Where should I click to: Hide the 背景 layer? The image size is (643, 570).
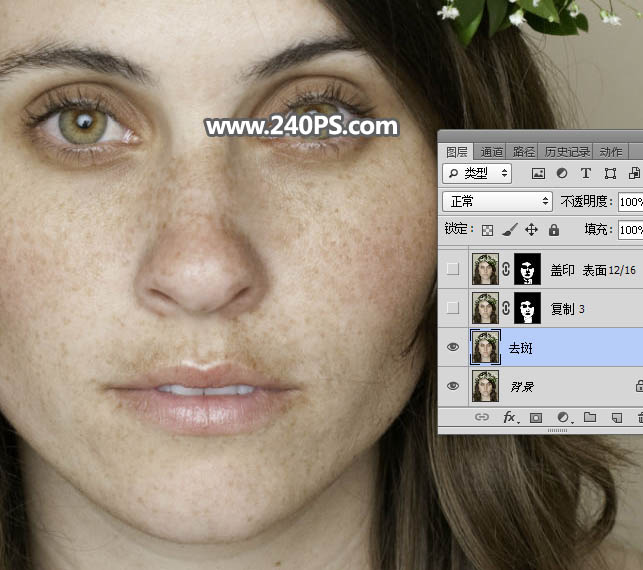click(x=453, y=386)
